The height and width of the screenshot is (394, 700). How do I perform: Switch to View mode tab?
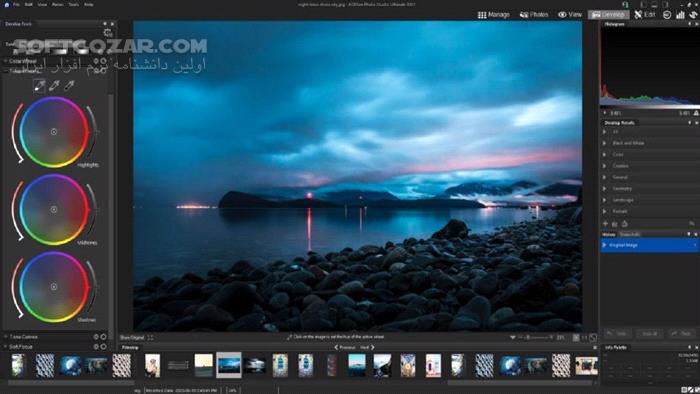click(570, 15)
